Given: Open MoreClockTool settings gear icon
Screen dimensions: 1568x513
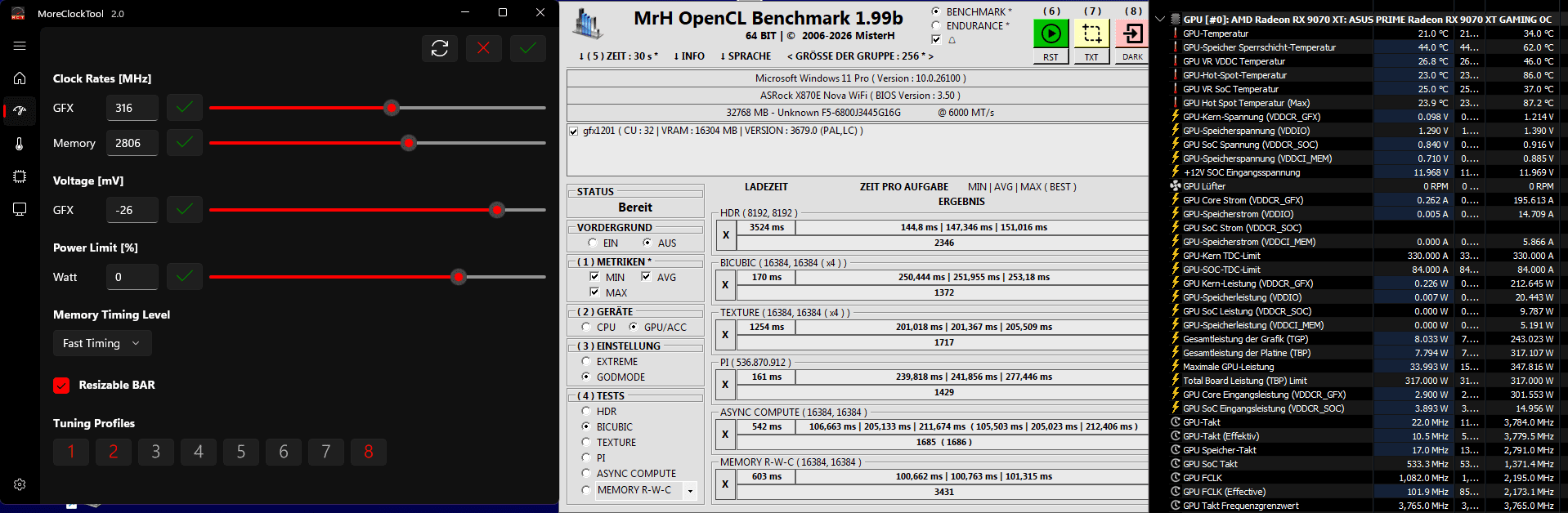Looking at the screenshot, I should coord(20,484).
